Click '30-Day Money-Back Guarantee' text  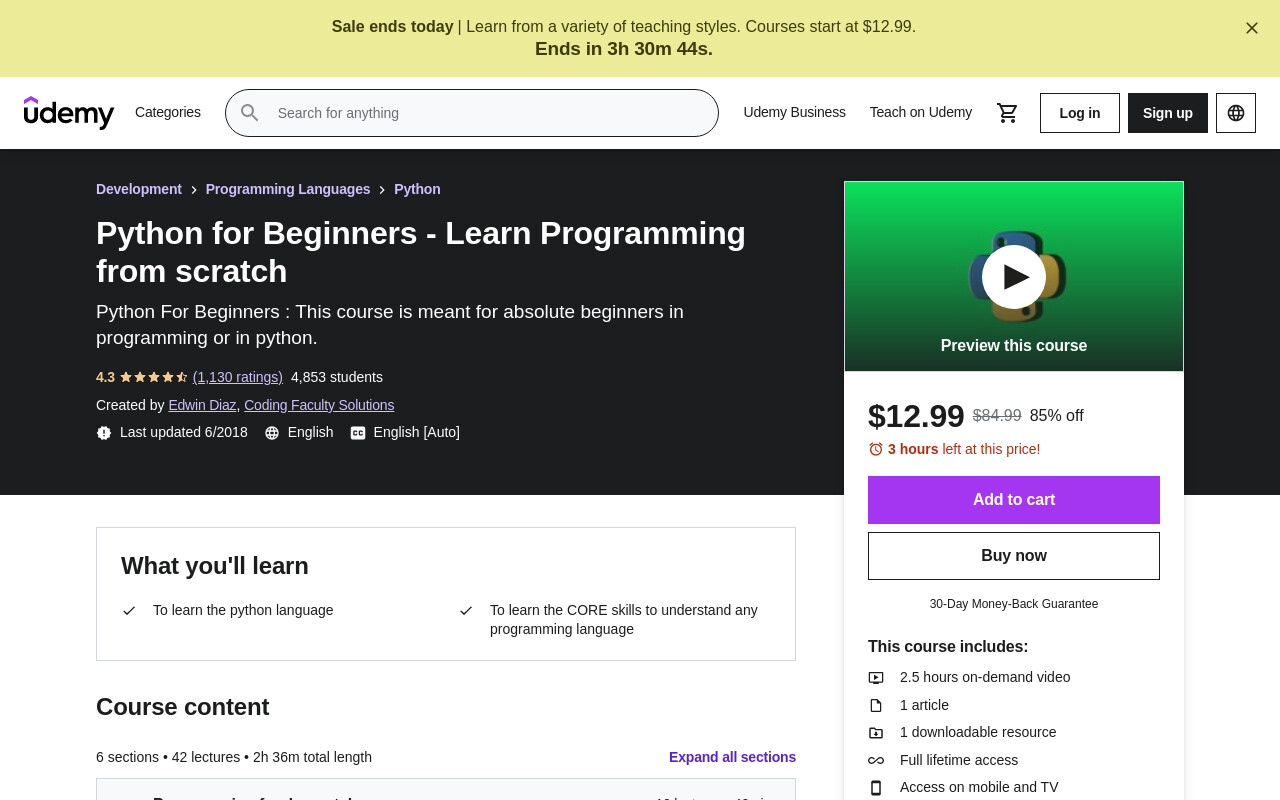pyautogui.click(x=1014, y=604)
